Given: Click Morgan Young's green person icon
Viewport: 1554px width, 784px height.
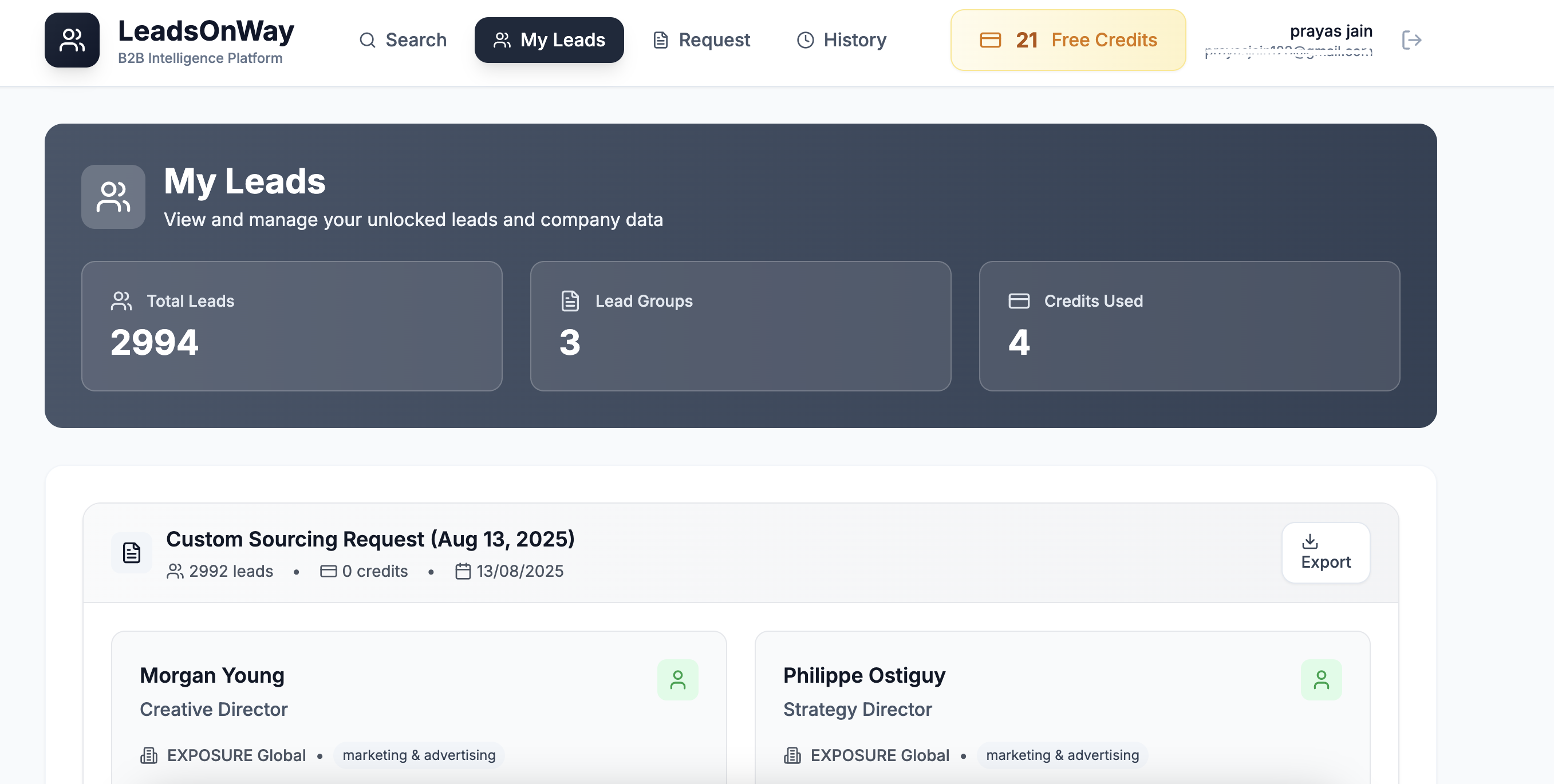Looking at the screenshot, I should click(x=677, y=680).
